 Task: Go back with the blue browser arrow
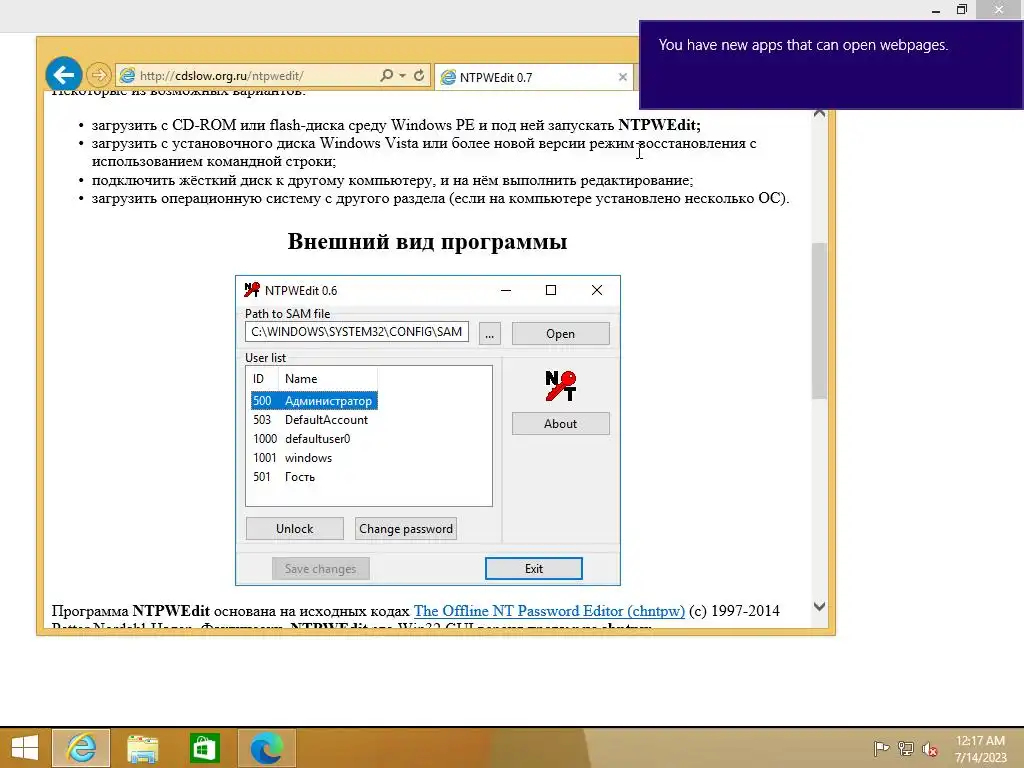pyautogui.click(x=63, y=75)
